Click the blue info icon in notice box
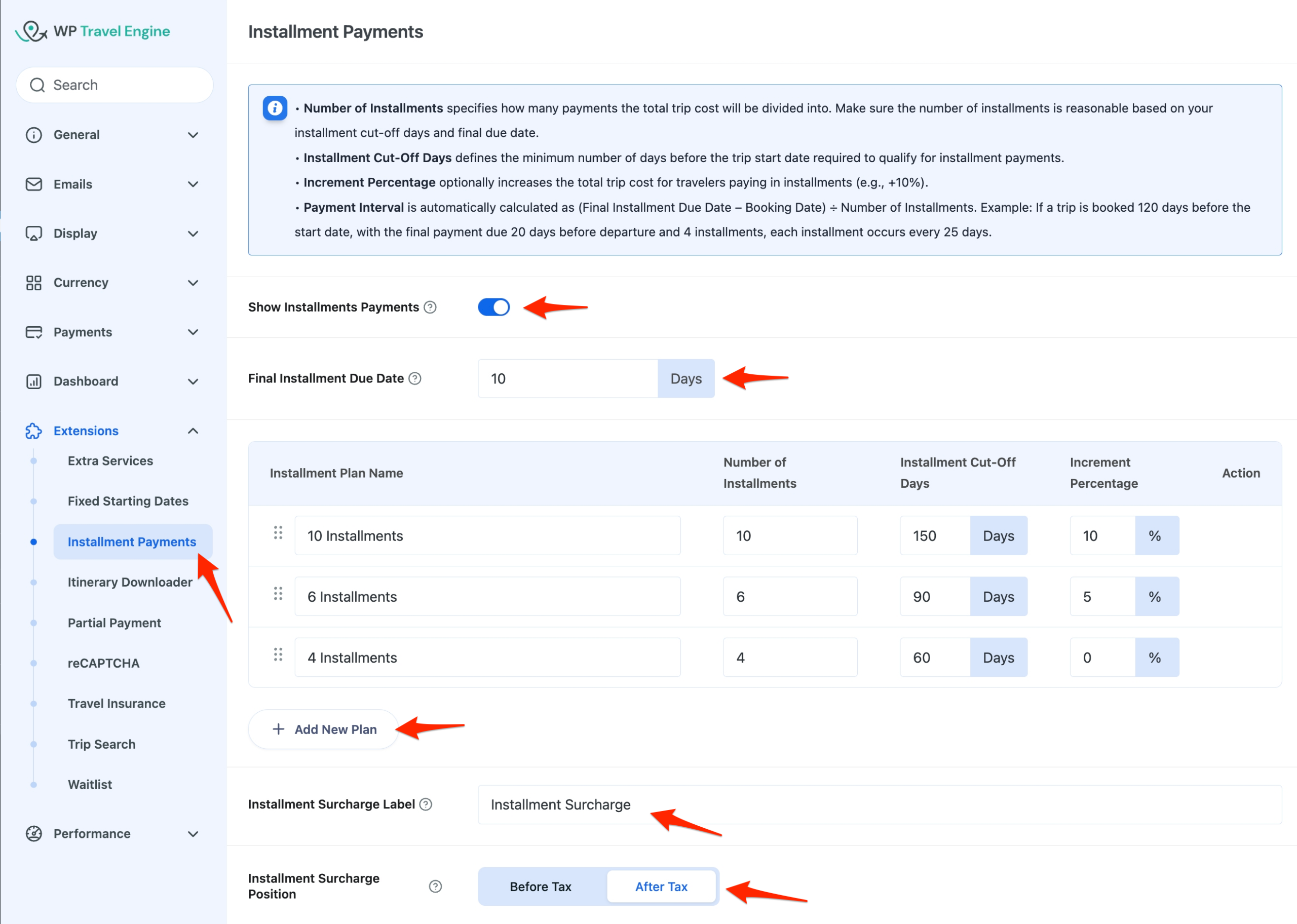Screen dimensions: 1297x924 [x=275, y=108]
